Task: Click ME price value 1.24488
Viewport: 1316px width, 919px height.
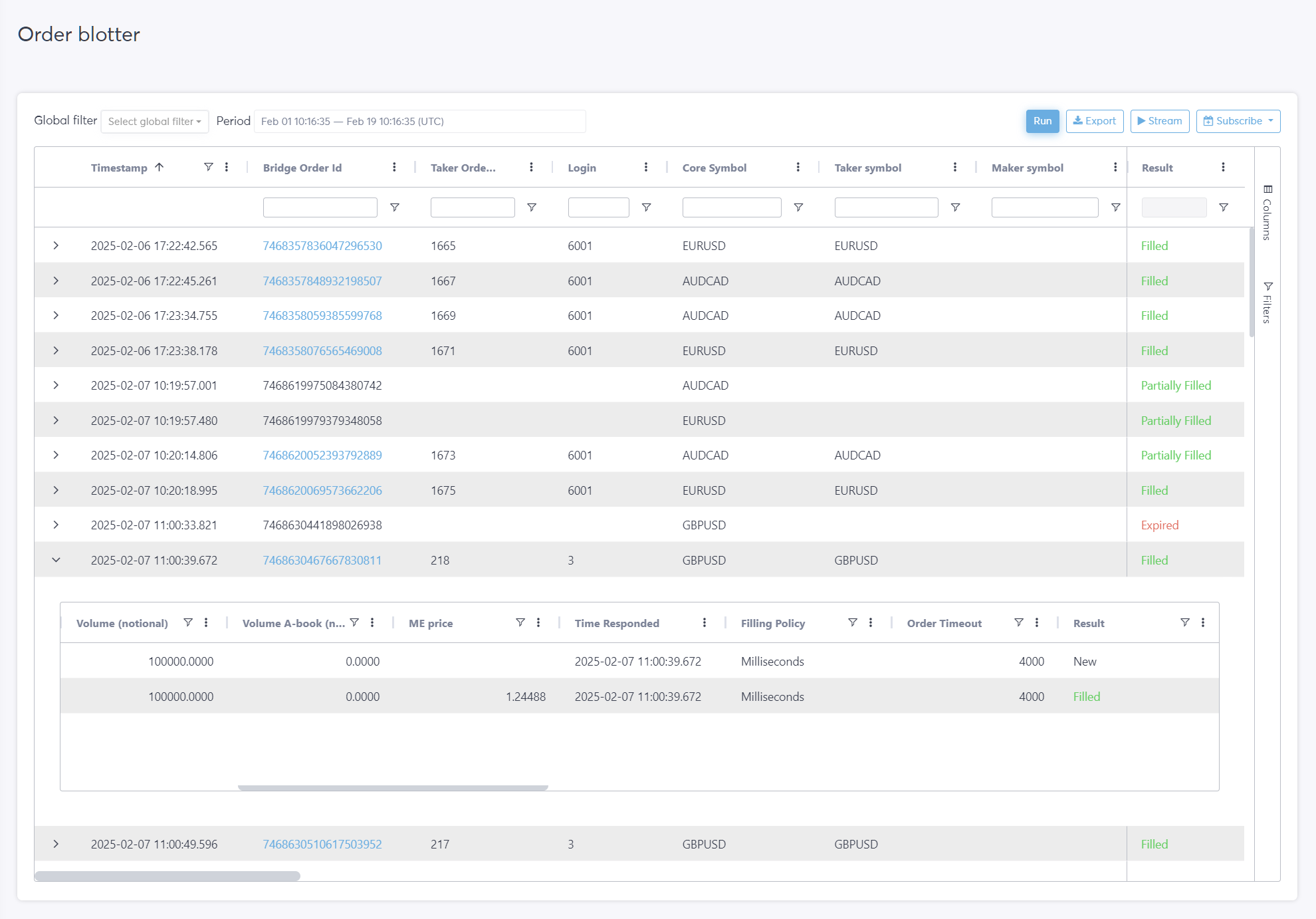Action: click(525, 696)
